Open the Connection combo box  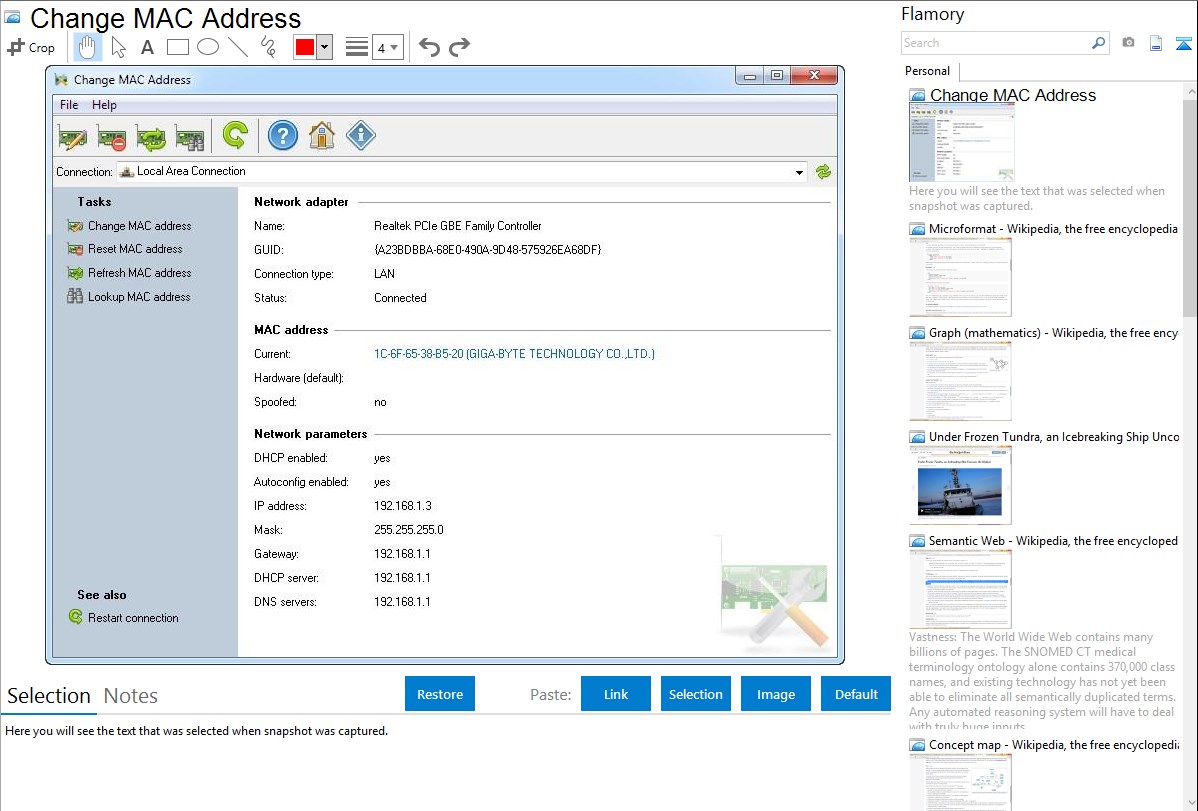click(461, 172)
